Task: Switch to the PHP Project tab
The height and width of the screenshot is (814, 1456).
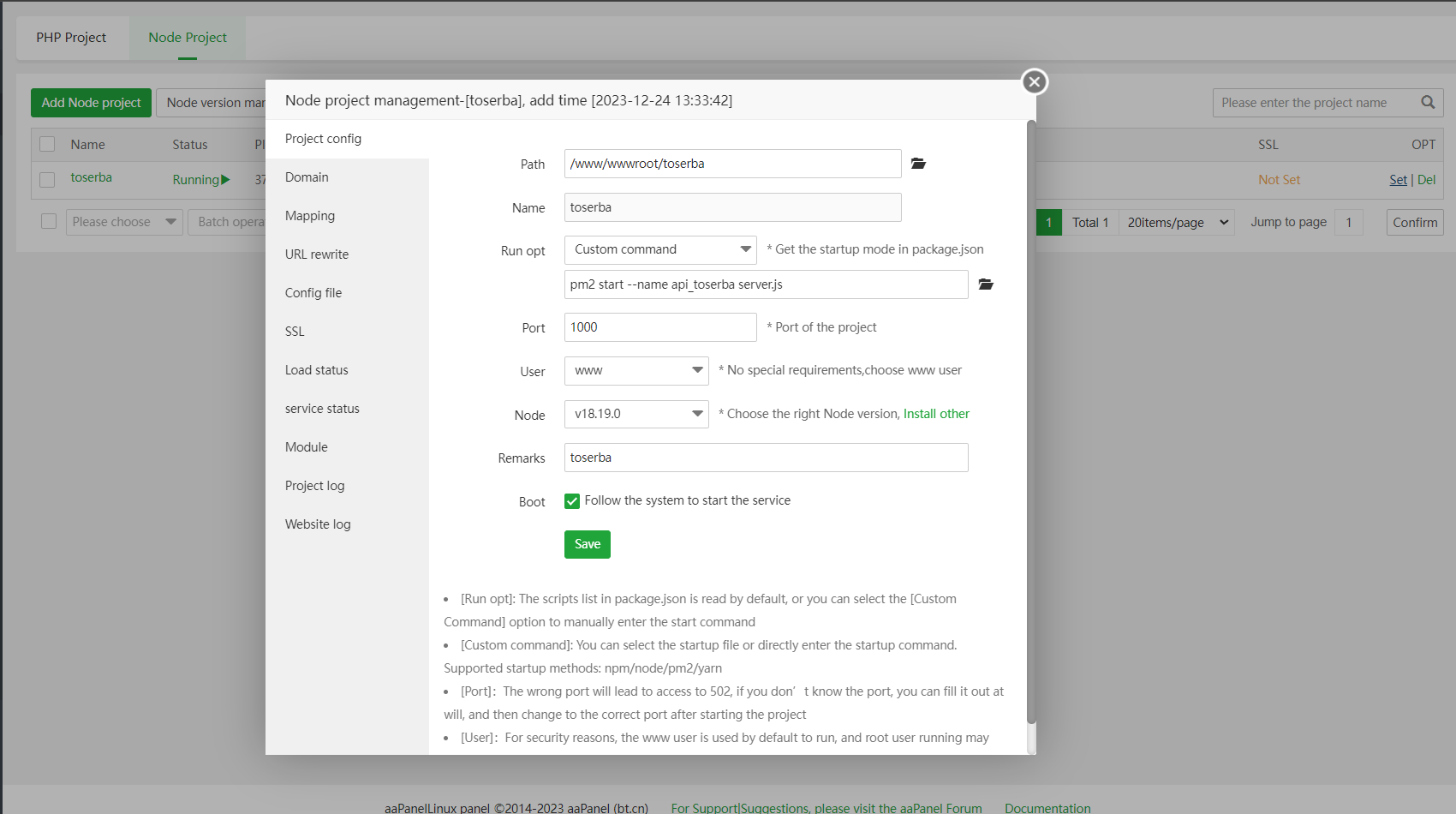Action: 71,38
